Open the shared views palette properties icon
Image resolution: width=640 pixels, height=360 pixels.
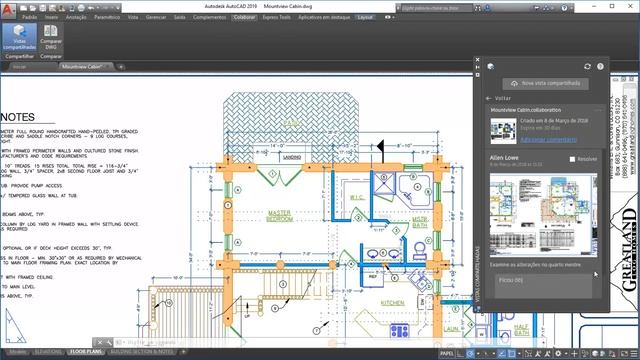(478, 75)
